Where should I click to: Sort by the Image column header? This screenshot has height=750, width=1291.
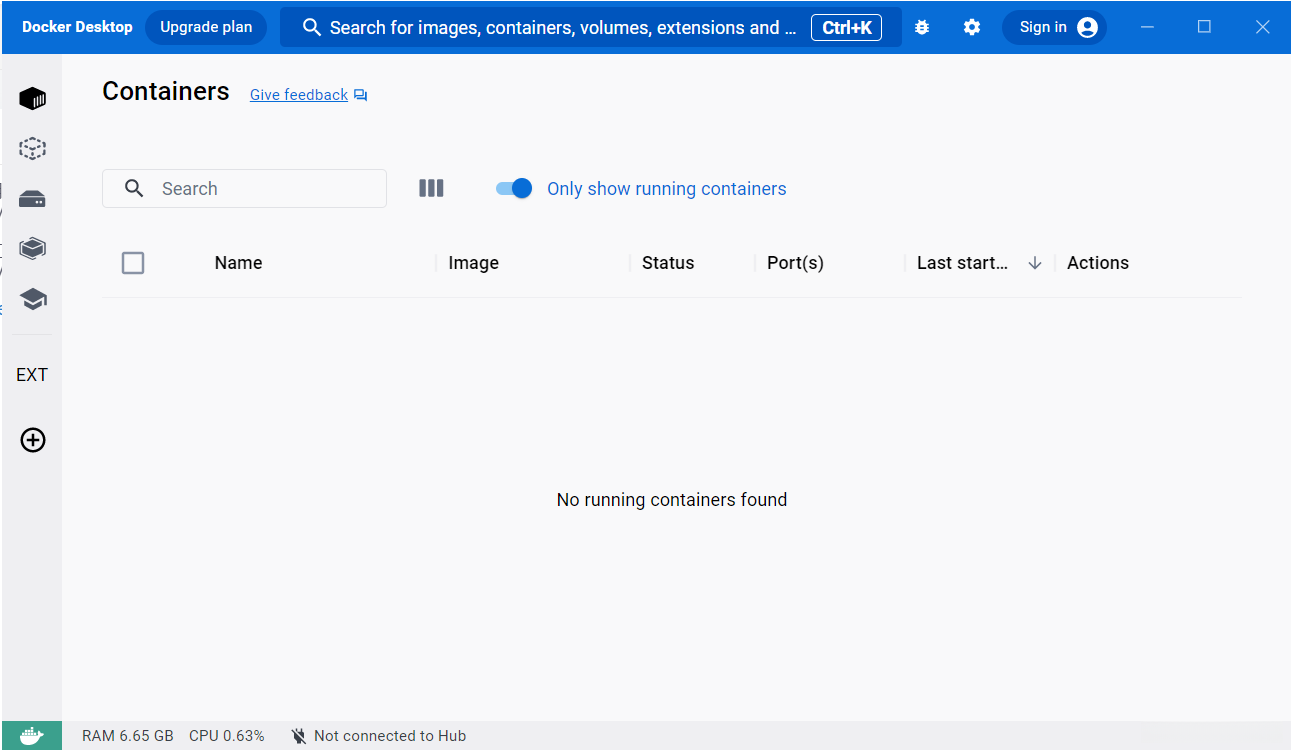pyautogui.click(x=474, y=263)
